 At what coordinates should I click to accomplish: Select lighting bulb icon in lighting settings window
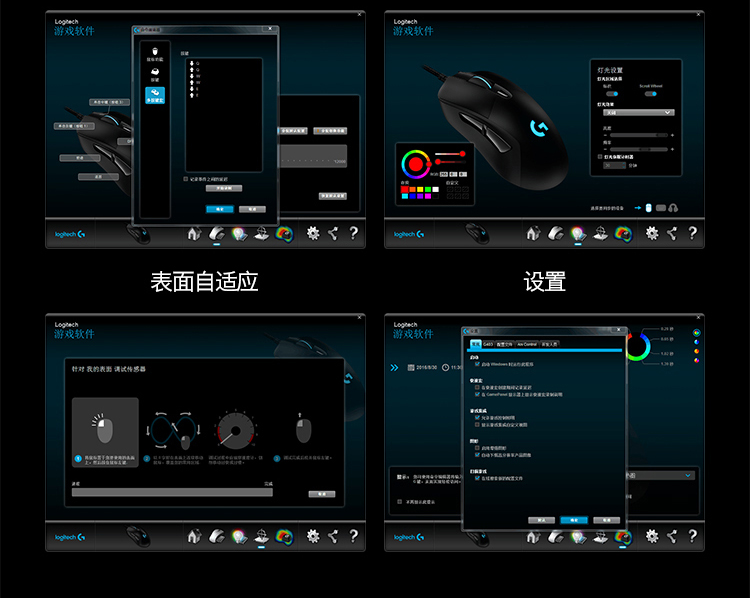tap(578, 233)
